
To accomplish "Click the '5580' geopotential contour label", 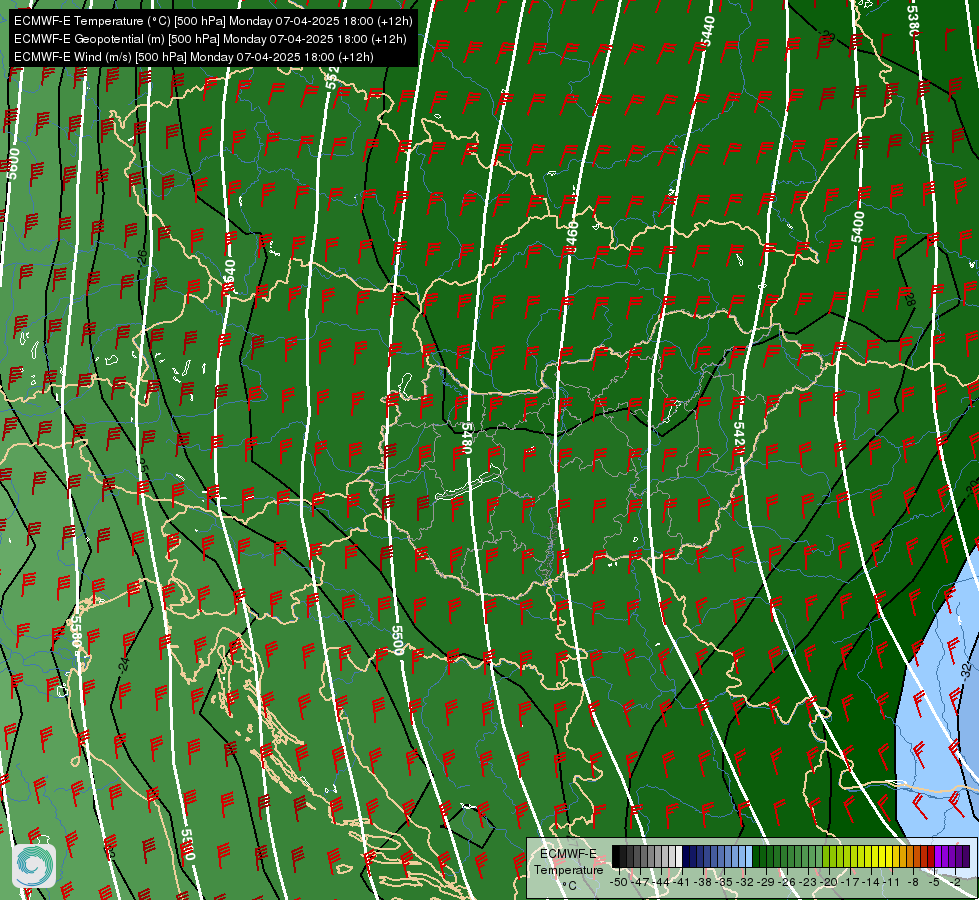I will 76,634.
